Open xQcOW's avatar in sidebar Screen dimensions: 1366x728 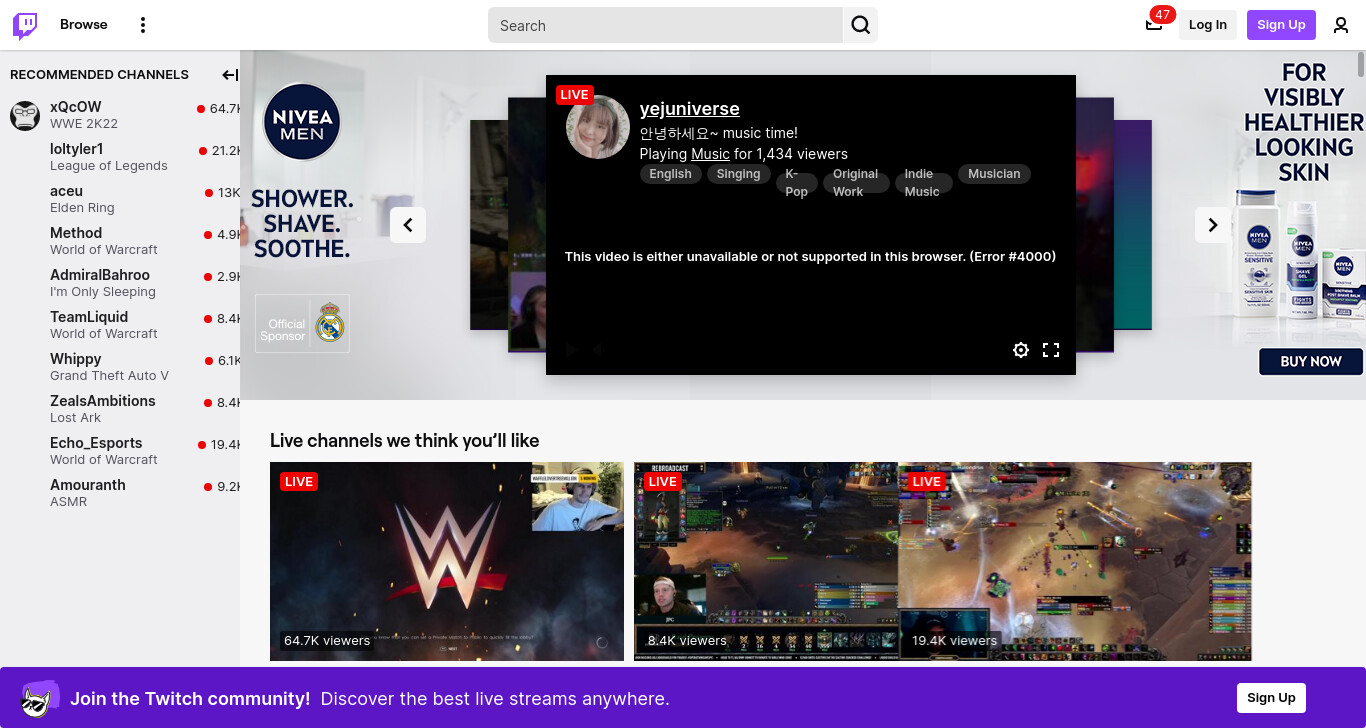25,115
